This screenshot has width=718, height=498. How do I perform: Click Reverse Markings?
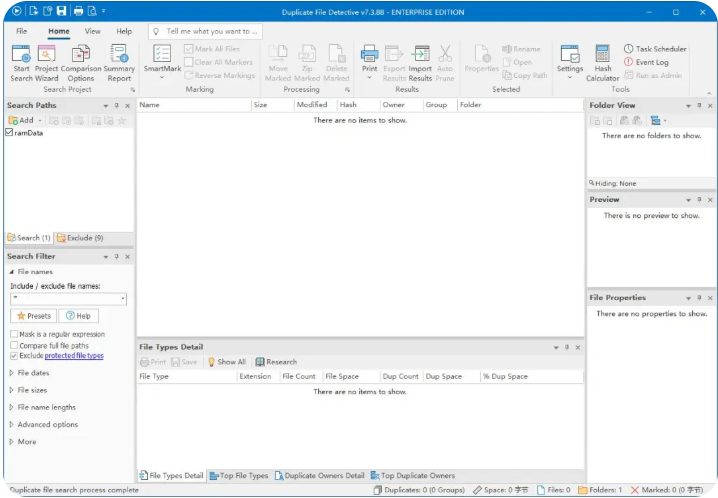pos(219,75)
